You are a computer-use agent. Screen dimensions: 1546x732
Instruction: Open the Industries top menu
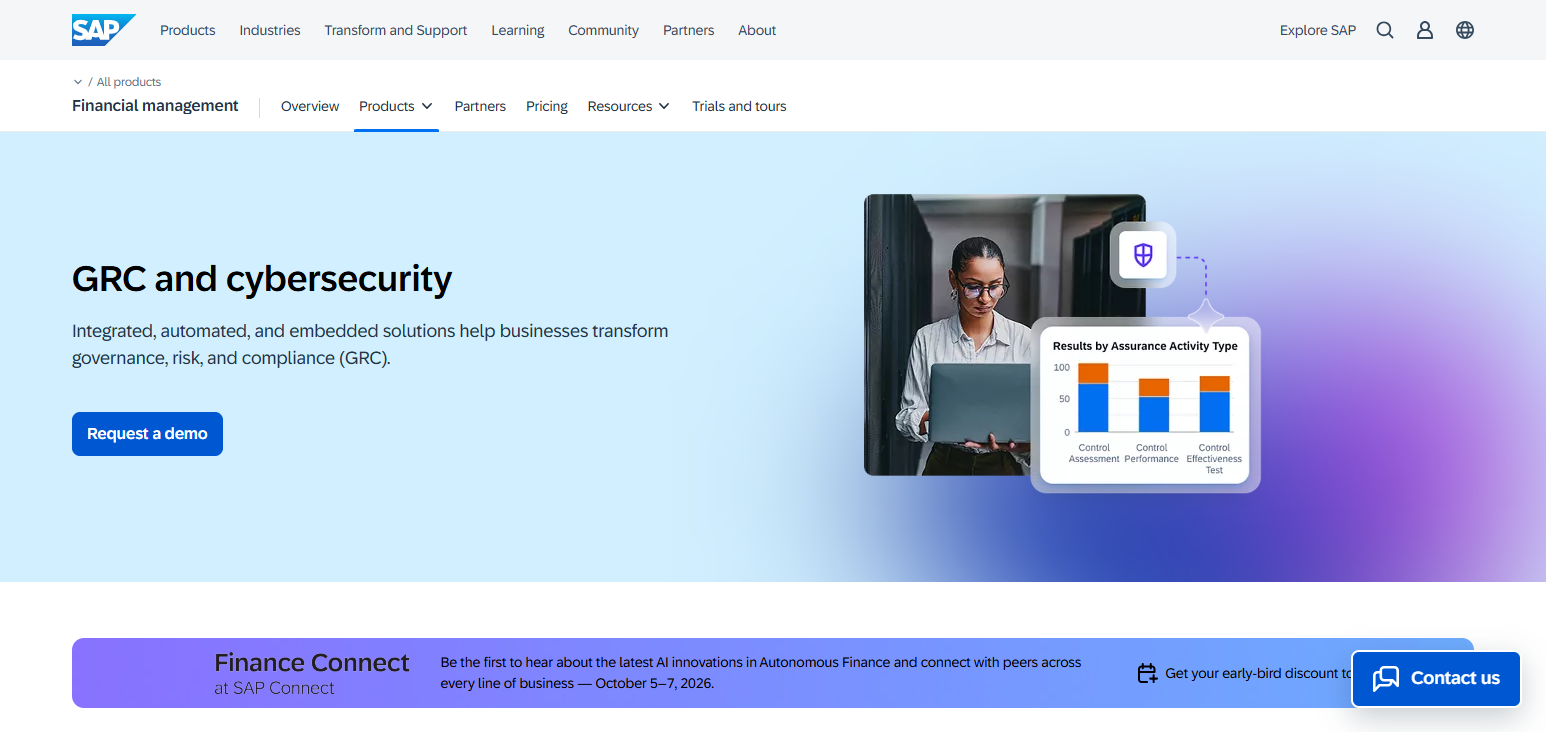(270, 30)
